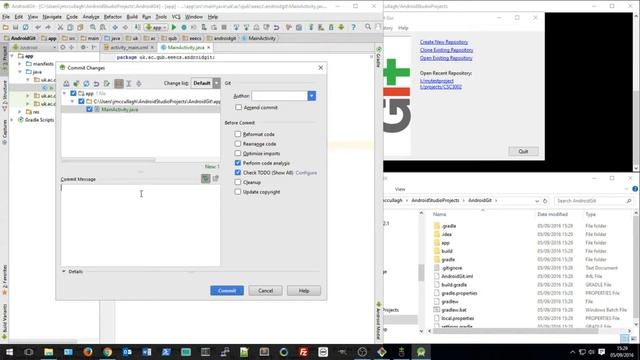Click the Open folder icon in main toolbar

coord(6,27)
